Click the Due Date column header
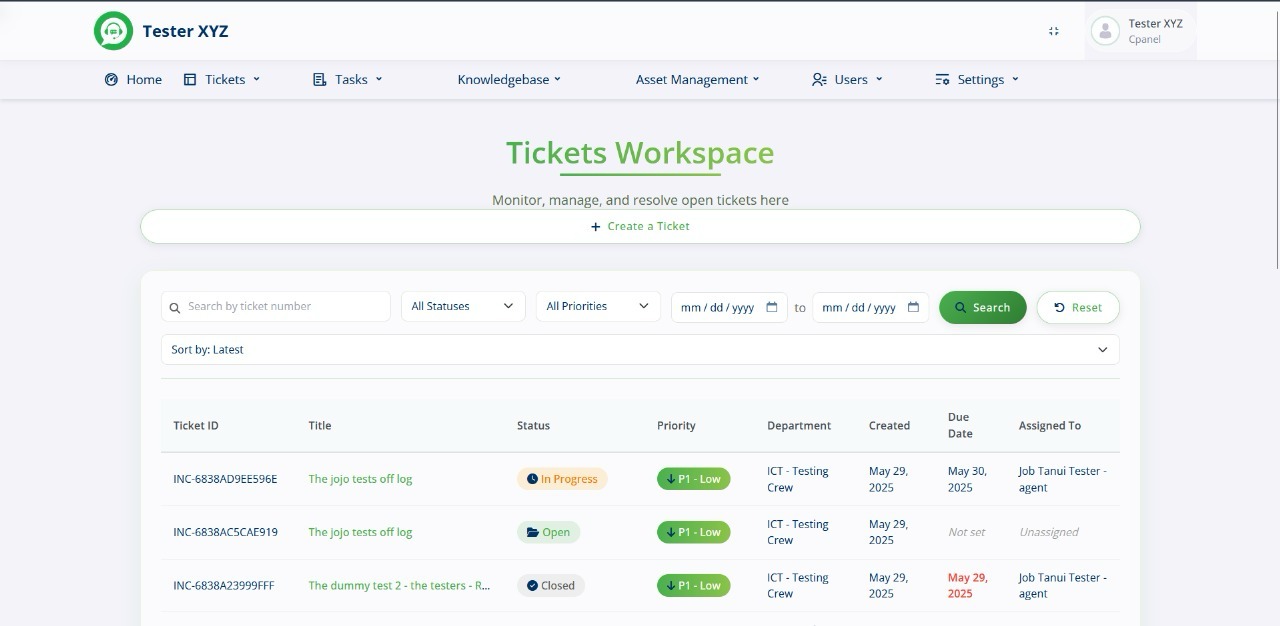Screen dimensions: 1280x626 click(960, 425)
